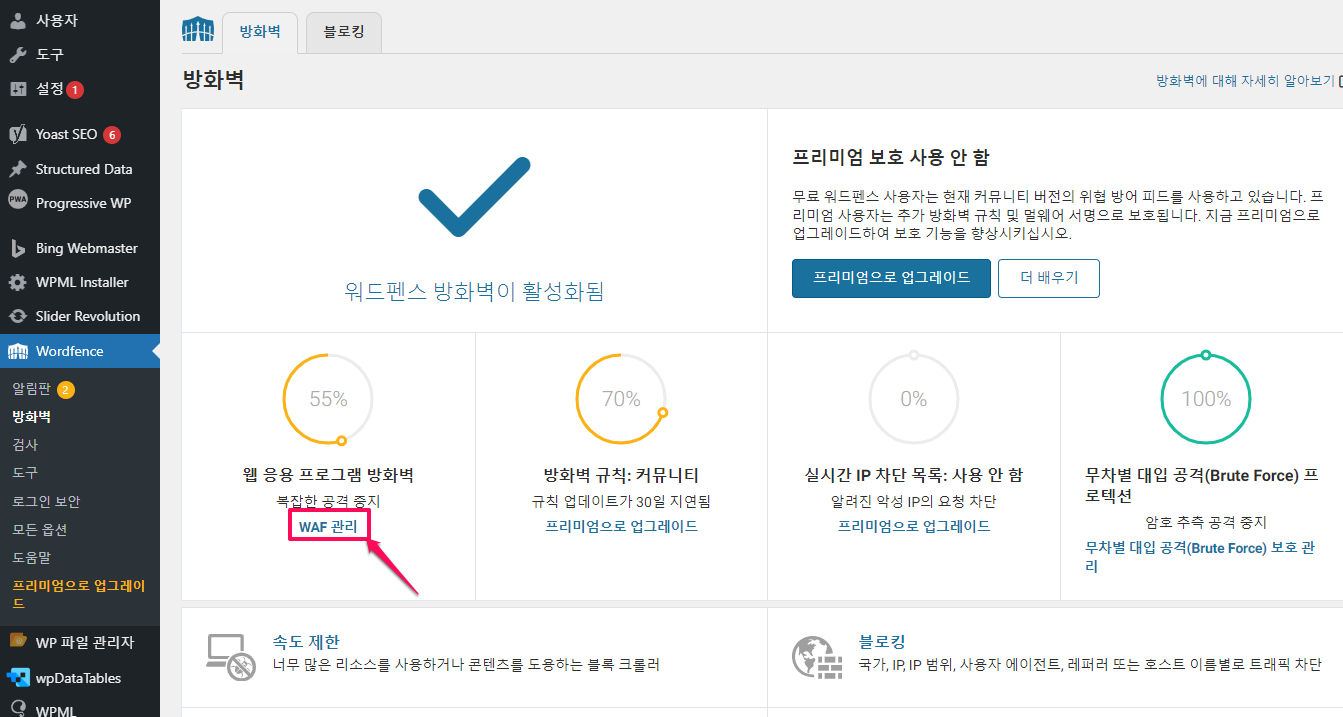Screen dimensions: 1343x717
Task: Click the Wordfence logo beside the tabs
Action: coord(198,30)
